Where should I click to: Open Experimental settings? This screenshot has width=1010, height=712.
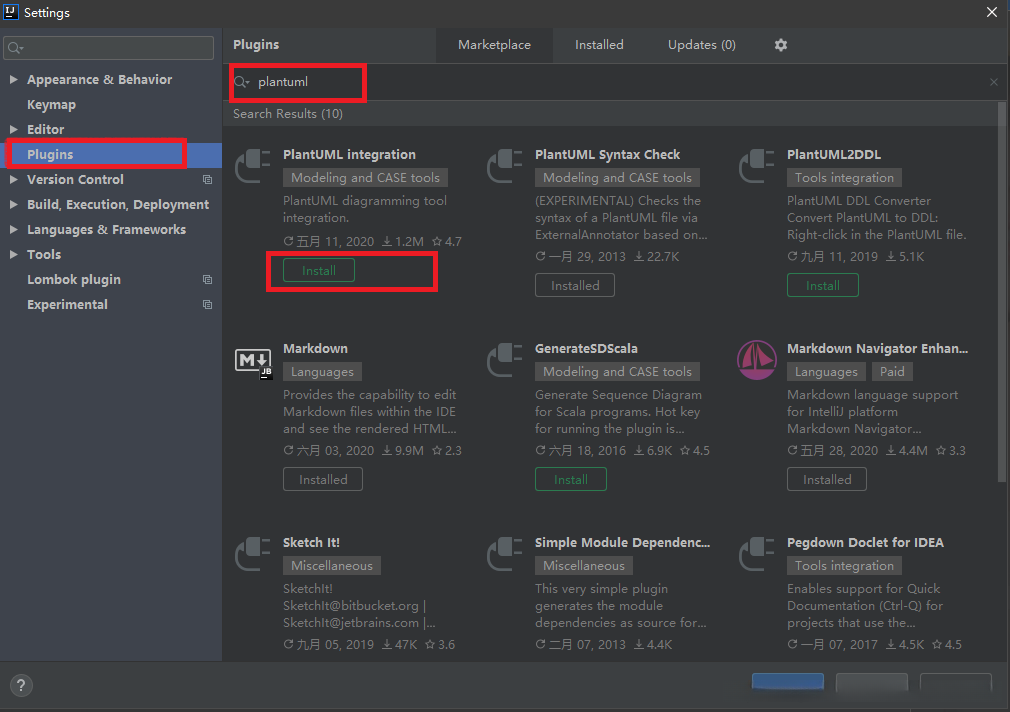coord(67,305)
